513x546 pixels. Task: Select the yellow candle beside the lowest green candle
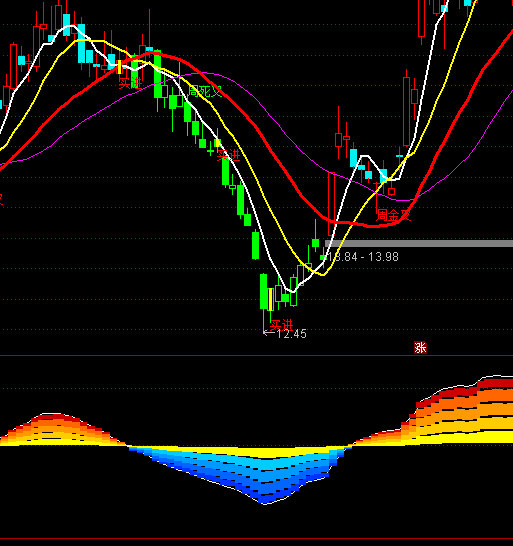coord(270,299)
